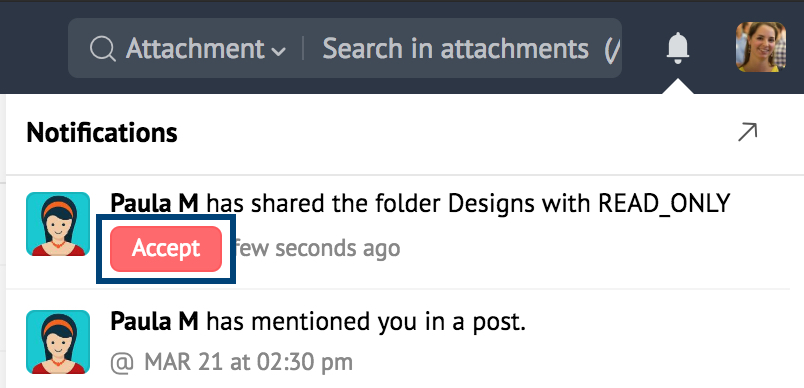Click READ_ONLY permission text in notification
Viewport: 804px width, 388px height.
(665, 205)
